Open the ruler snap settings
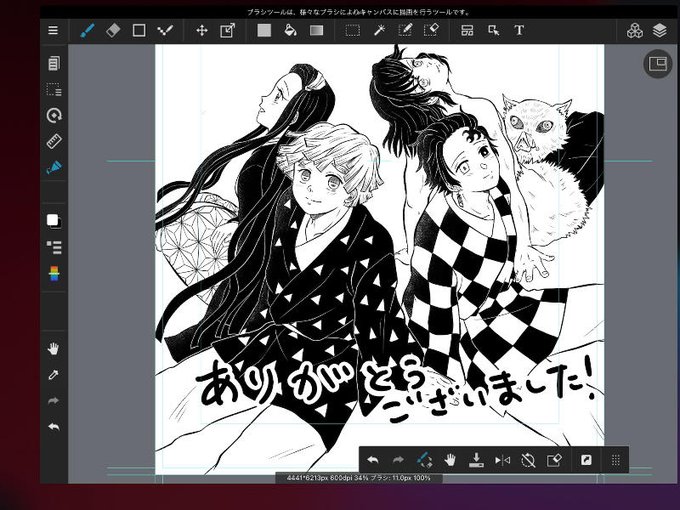 click(x=54, y=141)
